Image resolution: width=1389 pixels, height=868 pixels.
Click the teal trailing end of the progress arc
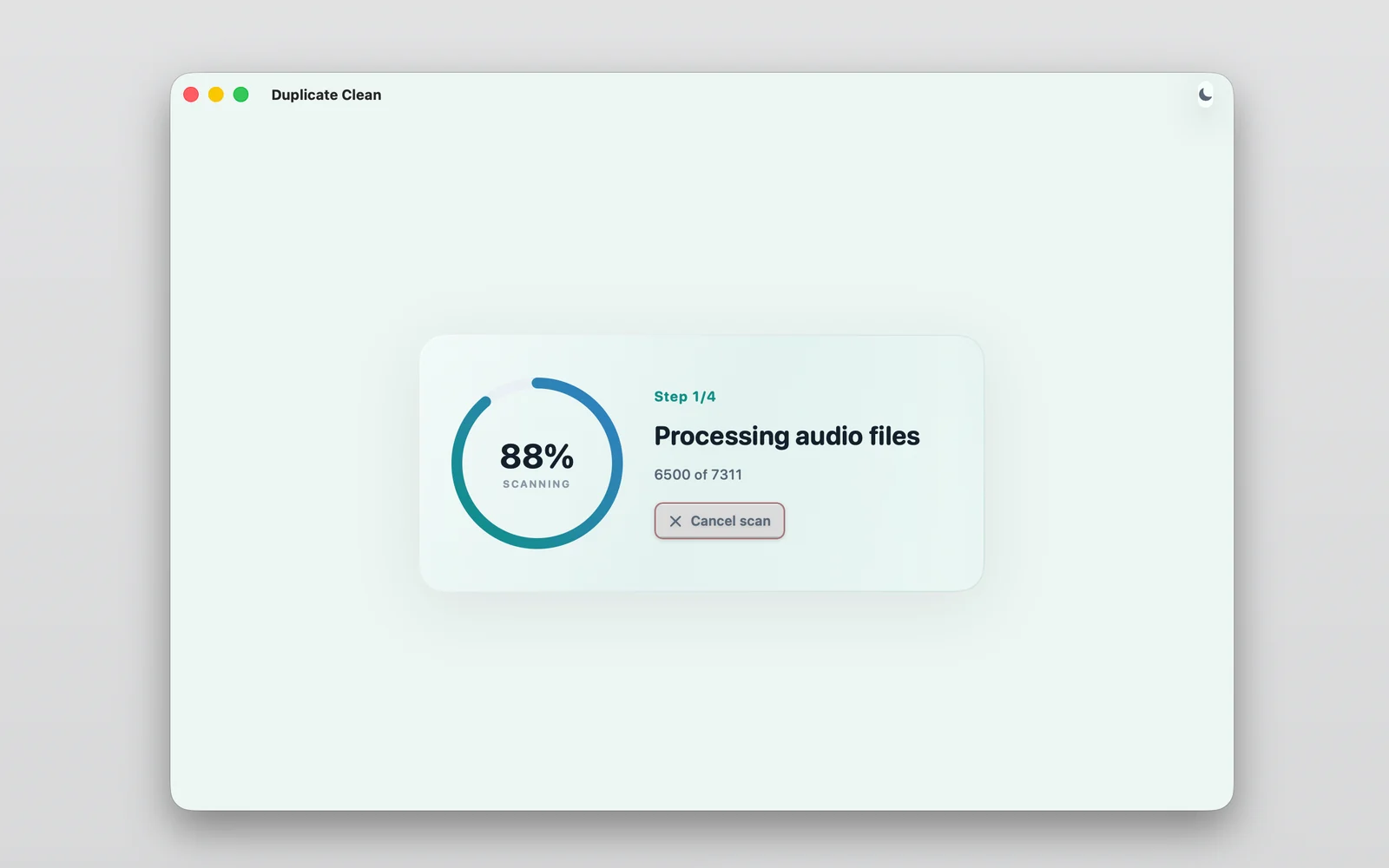point(486,401)
